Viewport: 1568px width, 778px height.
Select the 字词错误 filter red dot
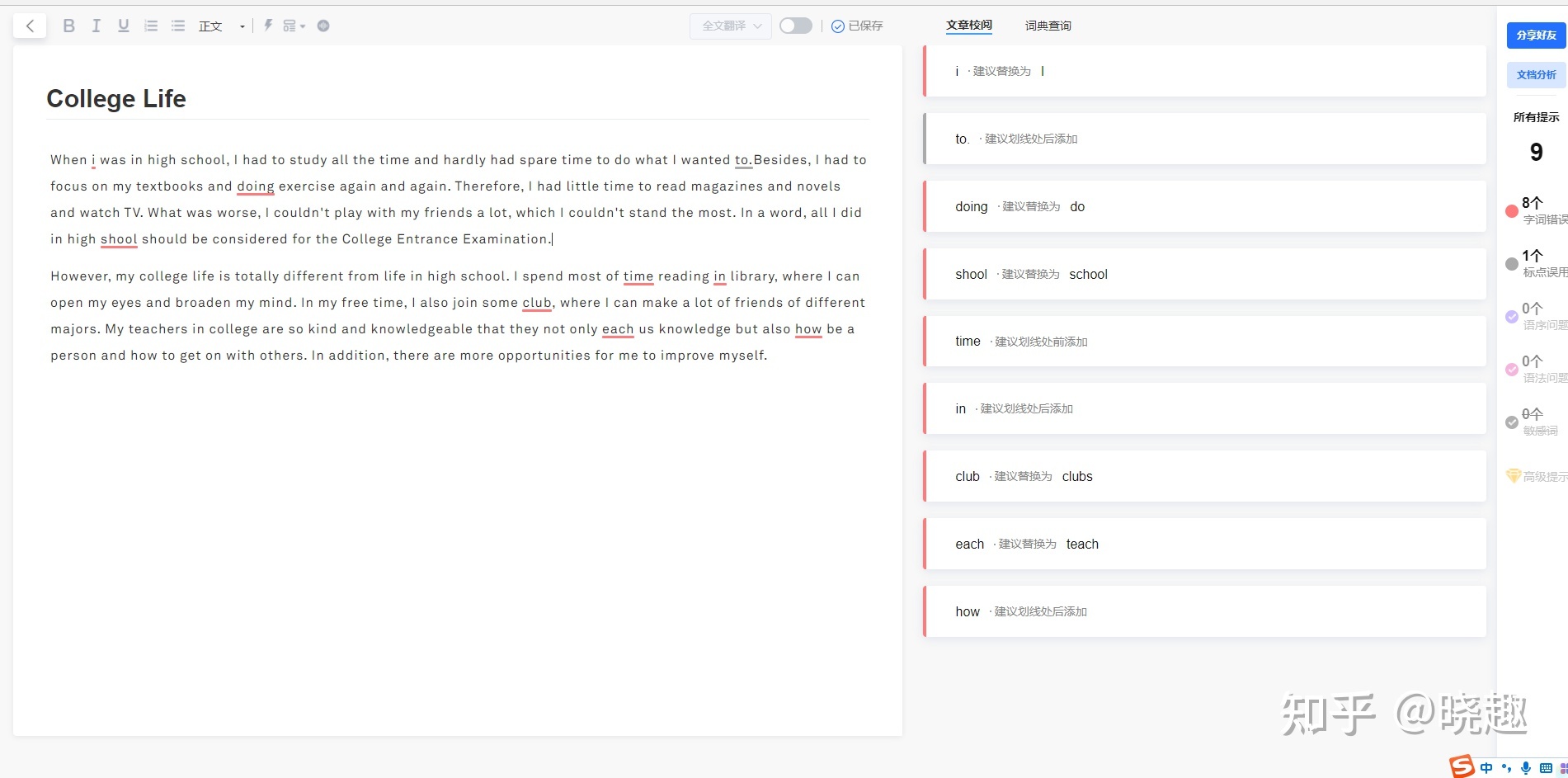1512,211
